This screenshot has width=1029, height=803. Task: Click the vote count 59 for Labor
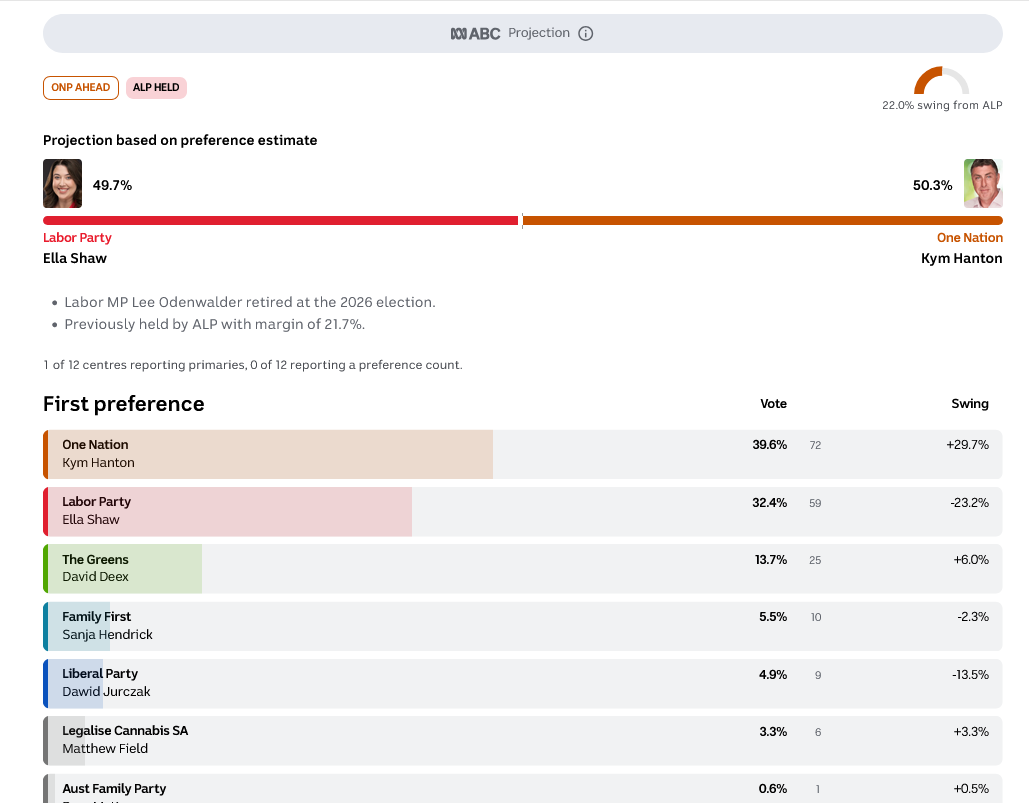[815, 504]
